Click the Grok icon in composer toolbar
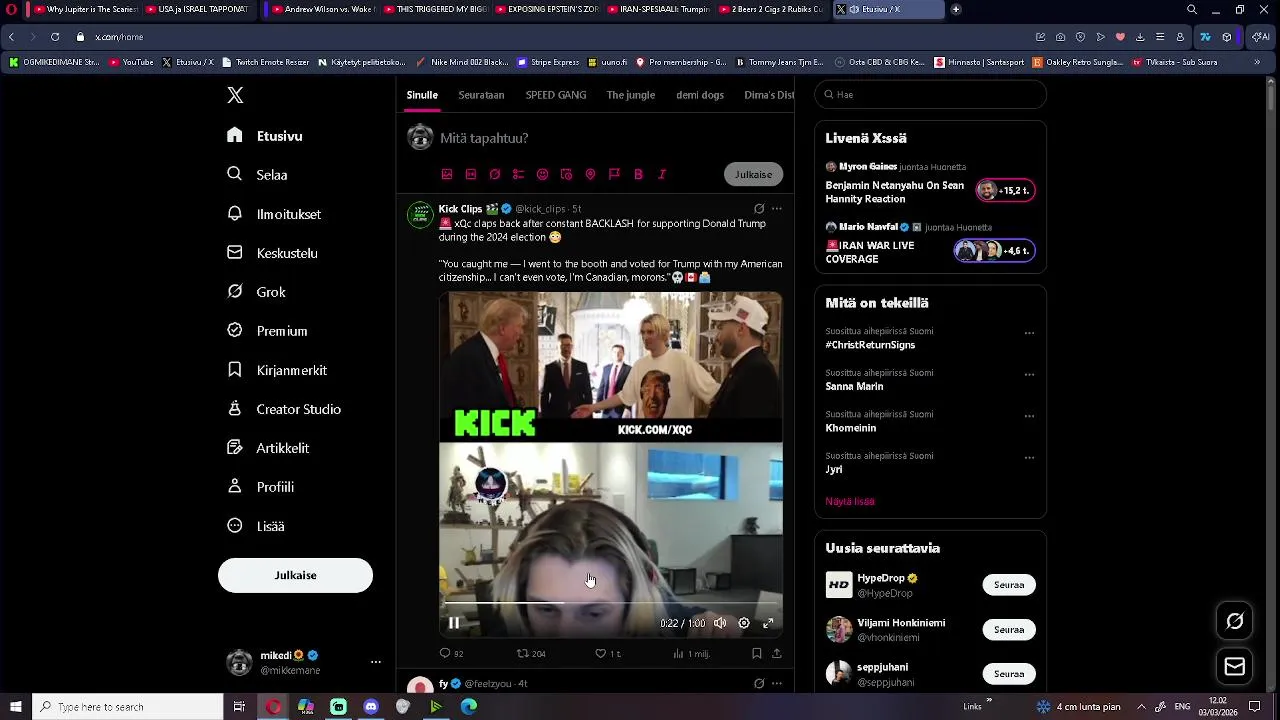The image size is (1280, 720). pyautogui.click(x=495, y=174)
